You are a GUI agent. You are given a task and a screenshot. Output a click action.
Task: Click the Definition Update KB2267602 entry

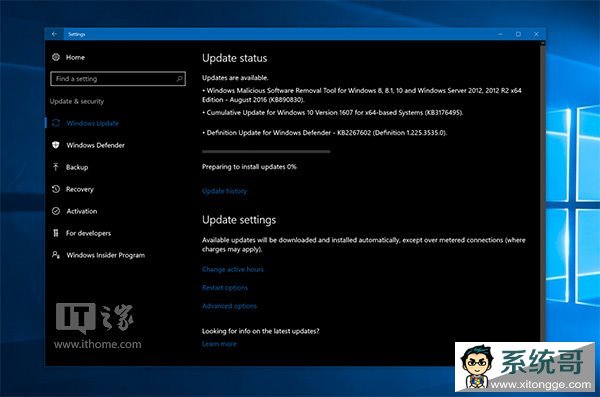click(324, 133)
